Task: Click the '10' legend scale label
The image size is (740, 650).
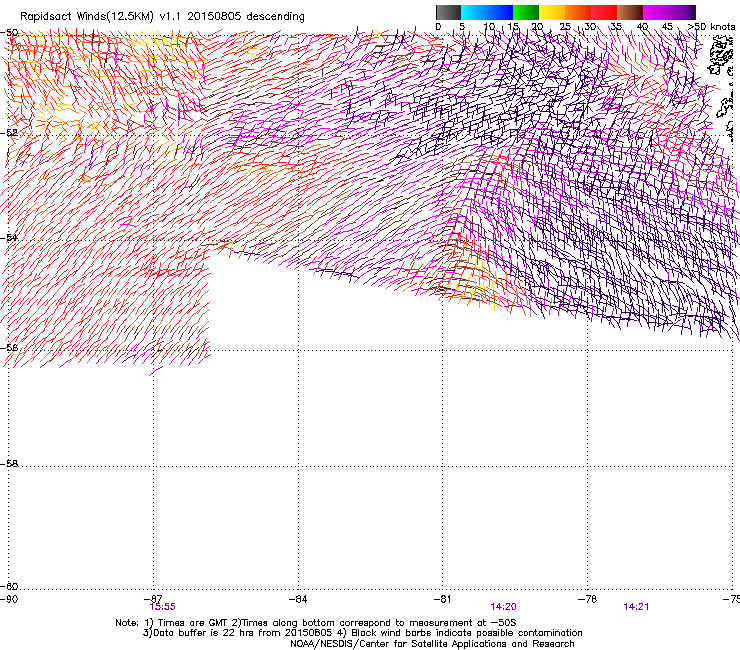Action: [489, 26]
